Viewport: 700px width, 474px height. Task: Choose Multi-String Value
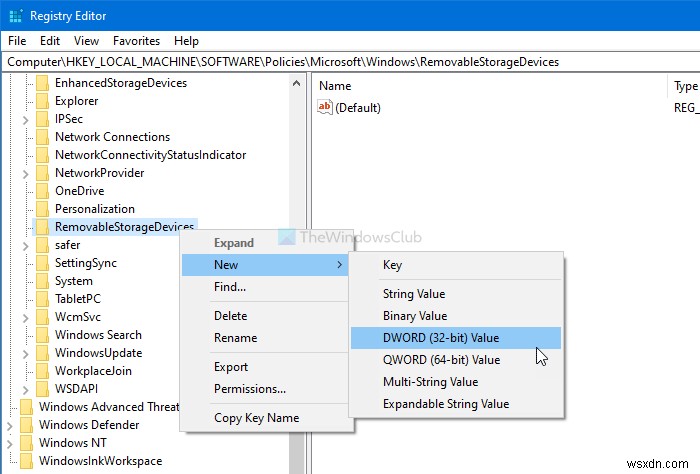(x=456, y=382)
